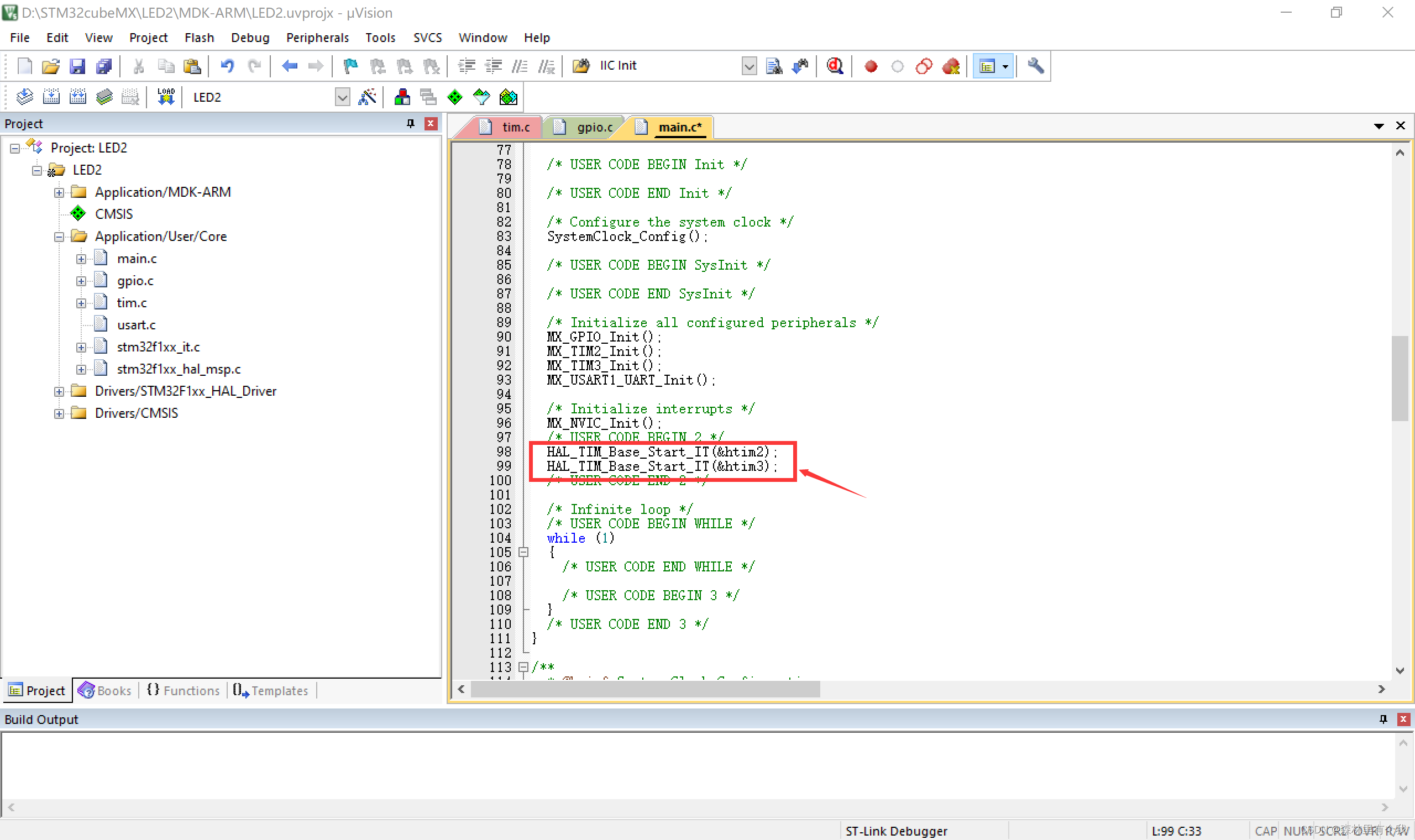Expand the Application/MDK-ARM folder

[x=59, y=192]
